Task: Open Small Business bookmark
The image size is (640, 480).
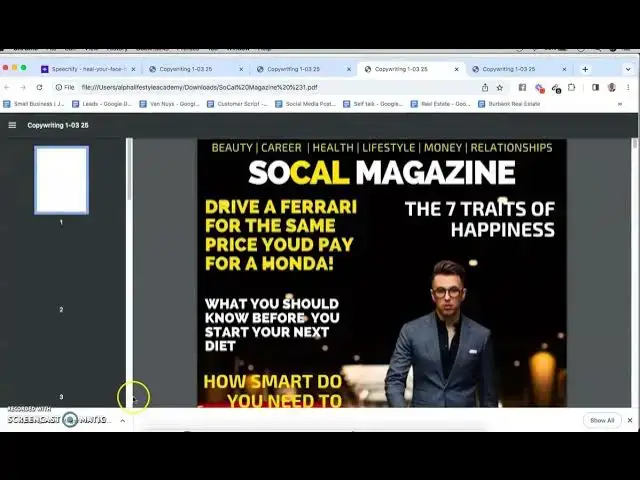Action: click(x=34, y=104)
